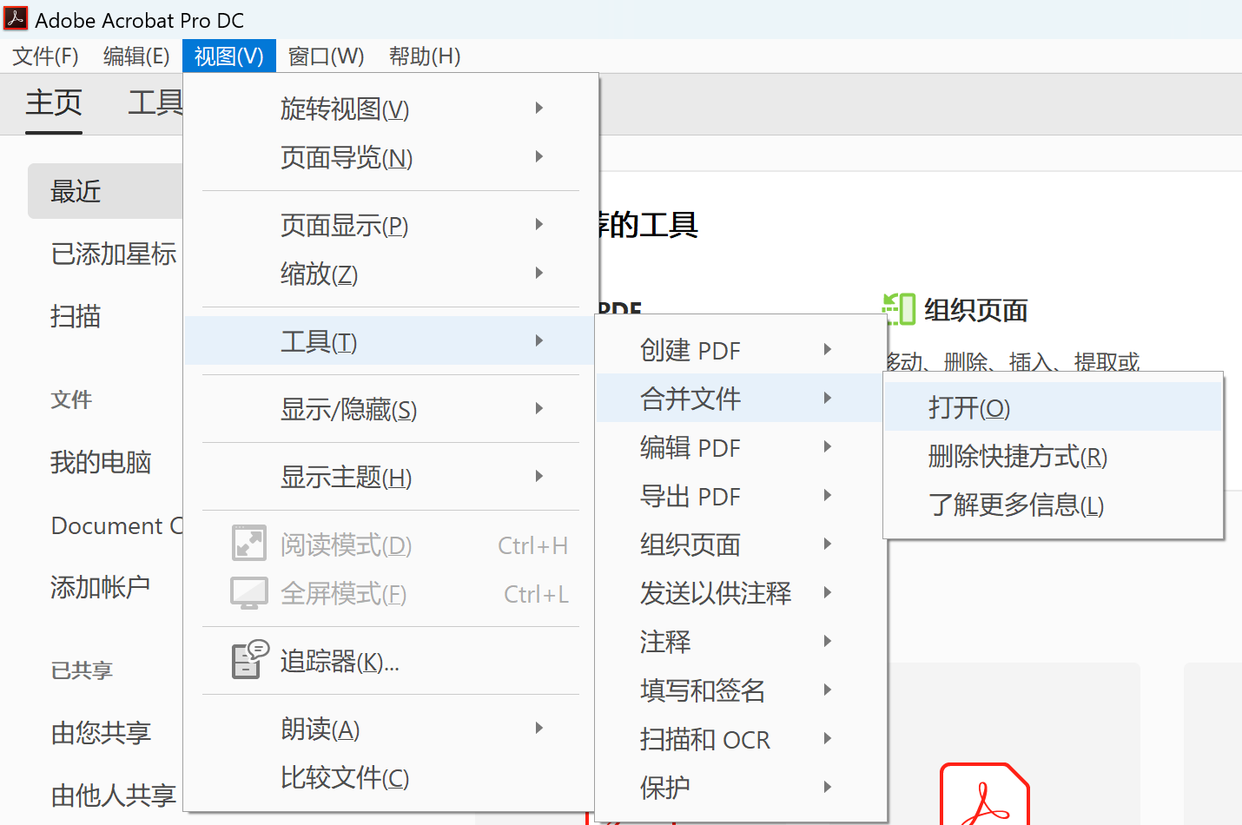Screen dimensions: 1242x825
Task: Expand the 显示/隐藏(S) submenu
Action: point(390,409)
